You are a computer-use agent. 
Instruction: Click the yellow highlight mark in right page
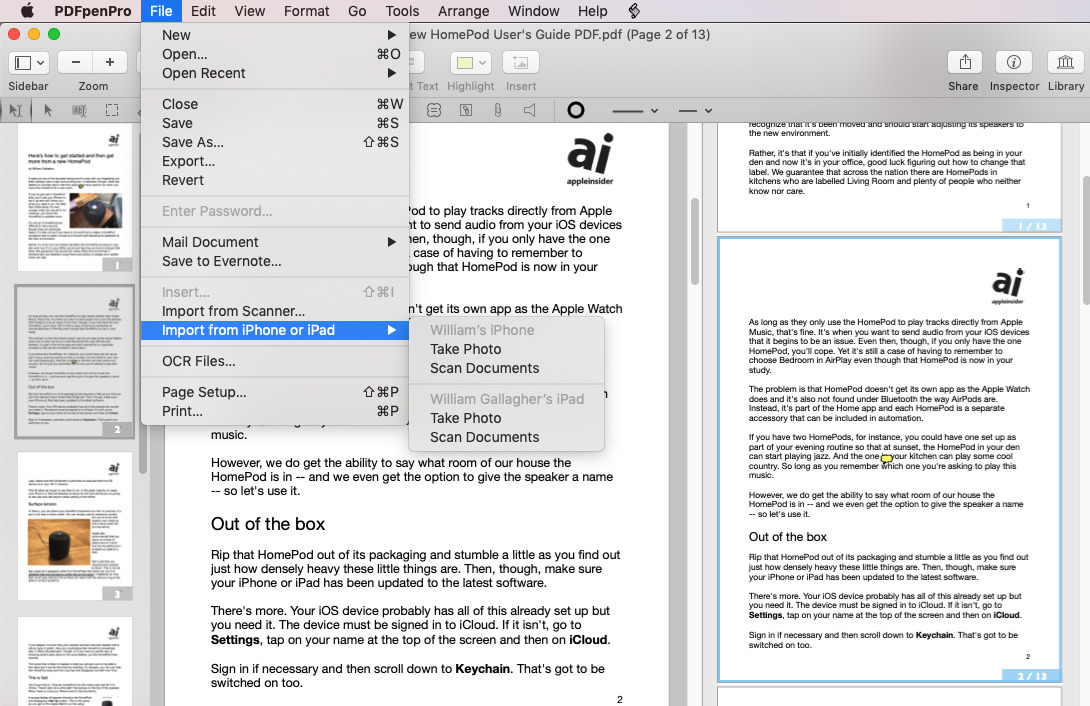(x=886, y=459)
